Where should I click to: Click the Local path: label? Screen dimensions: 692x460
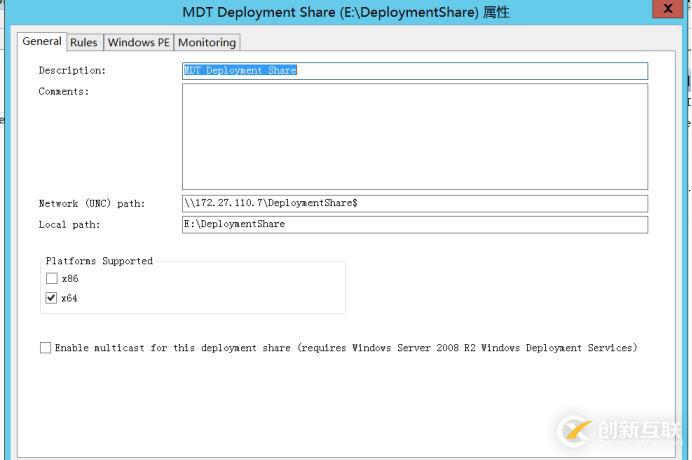coord(69,224)
